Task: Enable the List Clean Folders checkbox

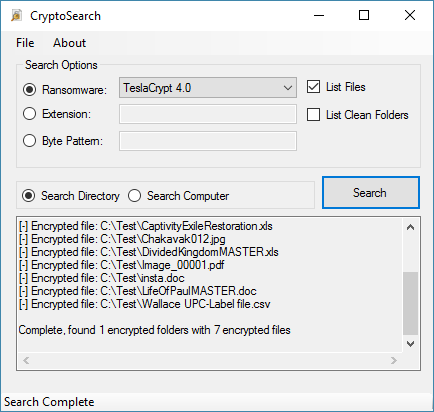Action: (313, 115)
